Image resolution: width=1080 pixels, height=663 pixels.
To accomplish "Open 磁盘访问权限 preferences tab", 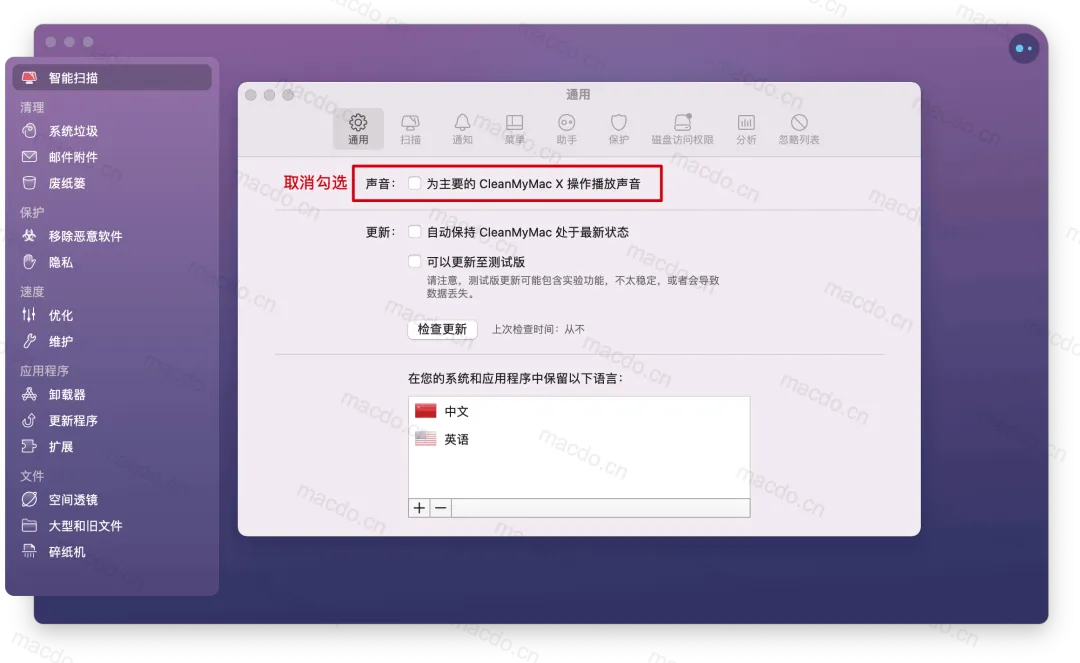I will pos(683,129).
